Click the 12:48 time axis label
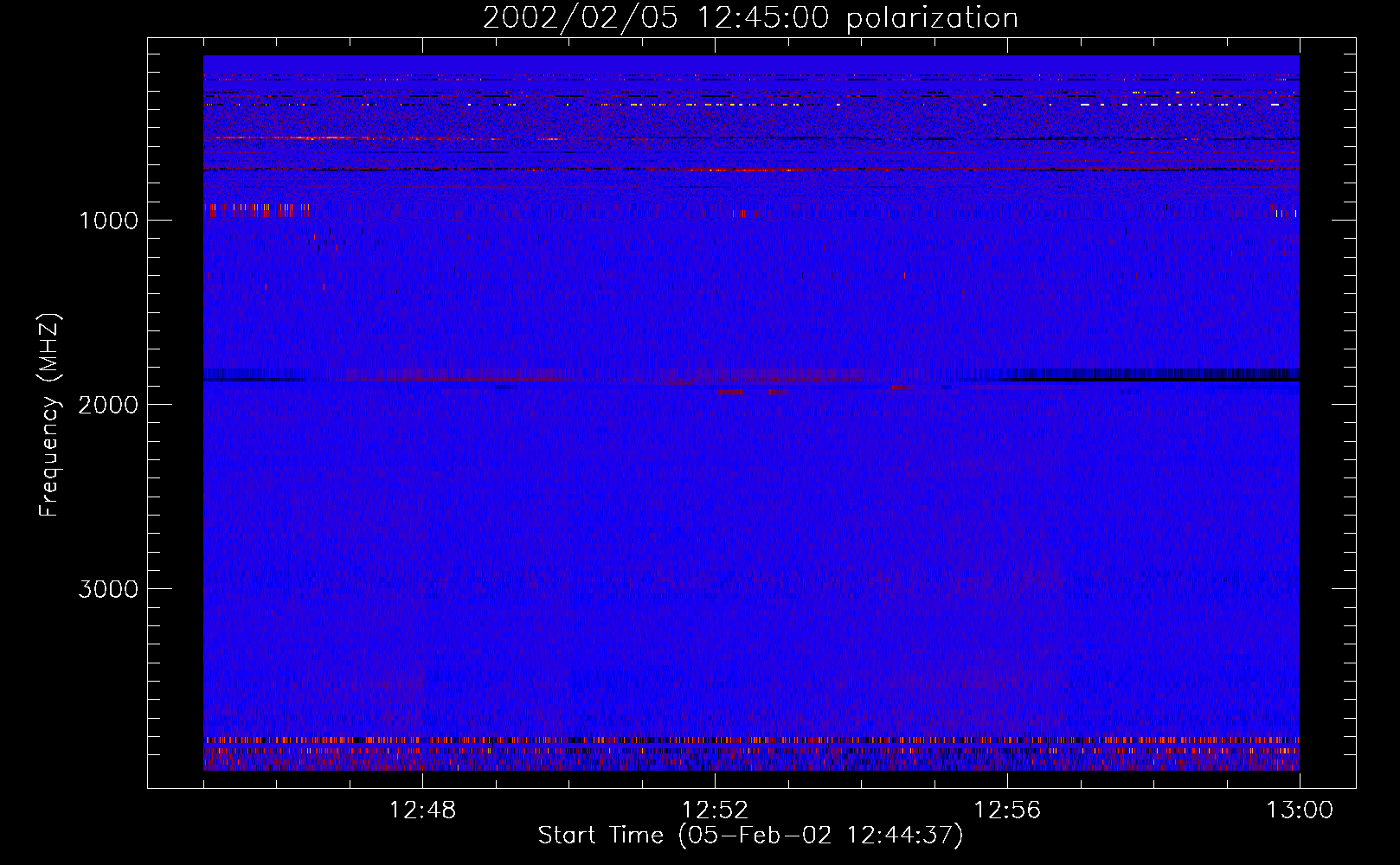Screen dimensions: 1400x865 click(x=422, y=811)
